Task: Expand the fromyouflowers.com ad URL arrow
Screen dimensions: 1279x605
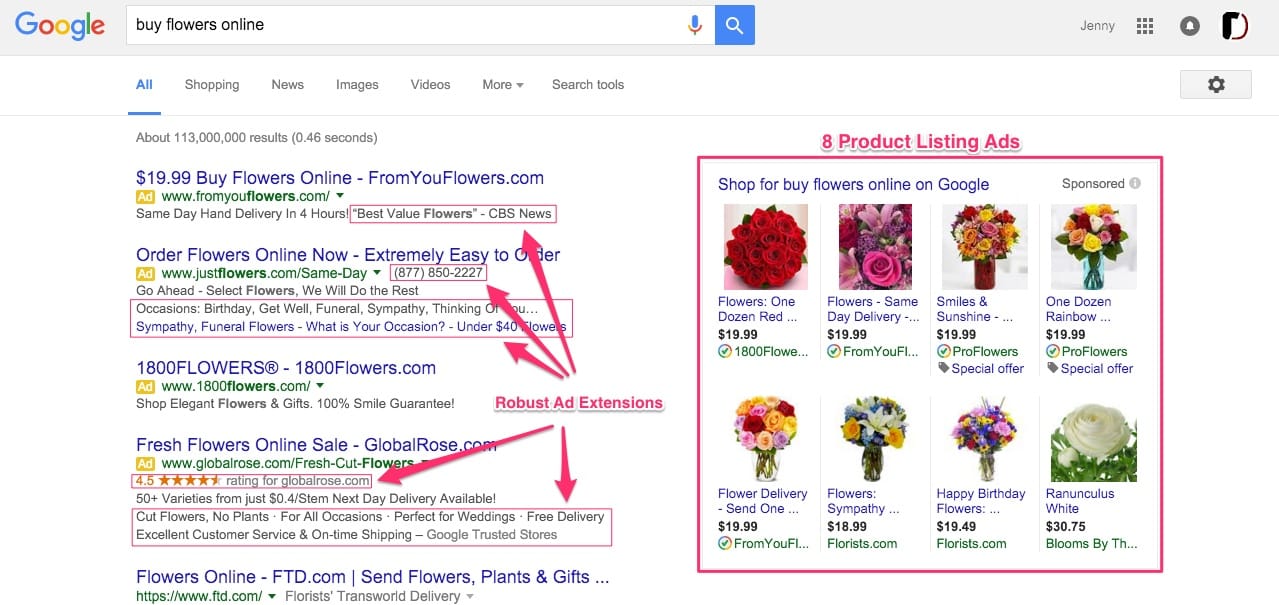Action: (340, 196)
